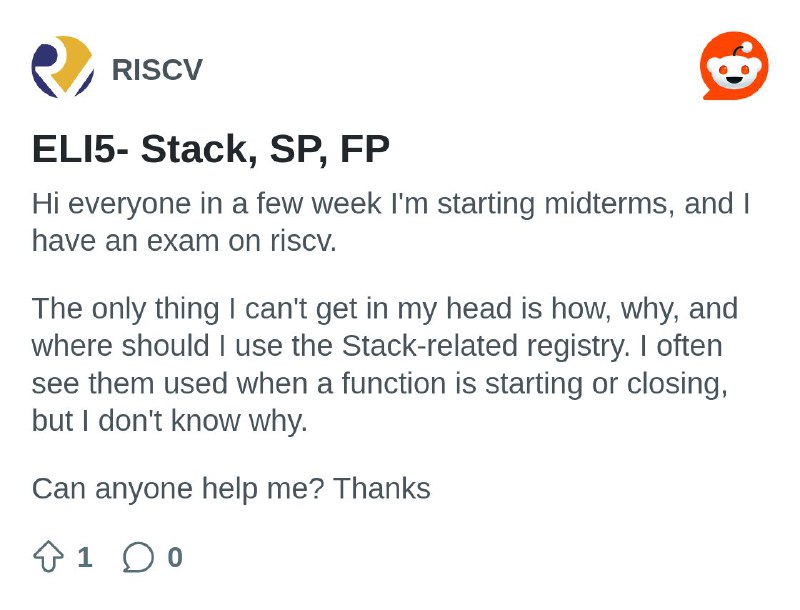This screenshot has height=610, width=800.
Task: Upvote the post with the arrow icon
Action: click(x=48, y=557)
